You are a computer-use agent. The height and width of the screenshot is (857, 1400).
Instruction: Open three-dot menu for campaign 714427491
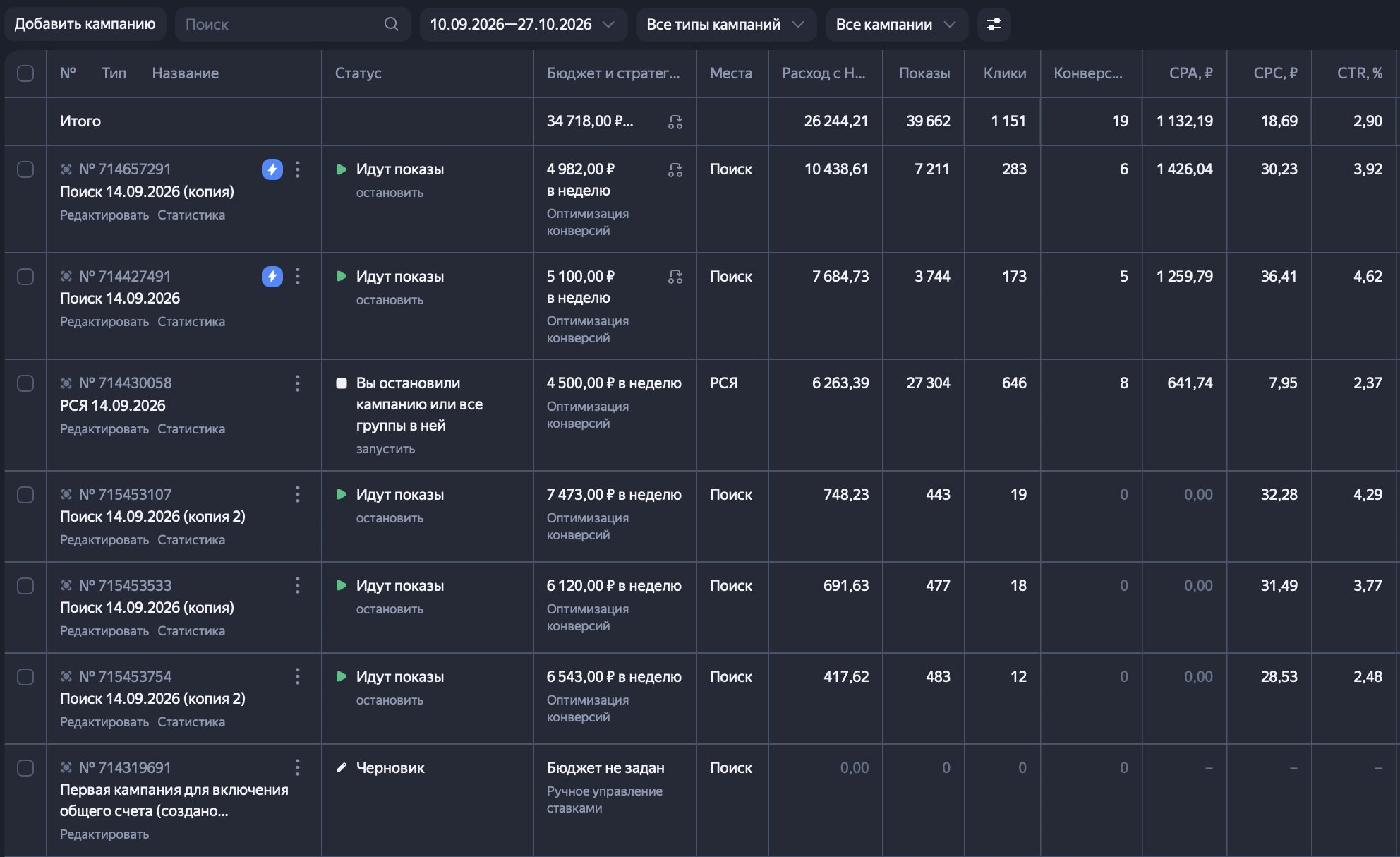pos(298,276)
